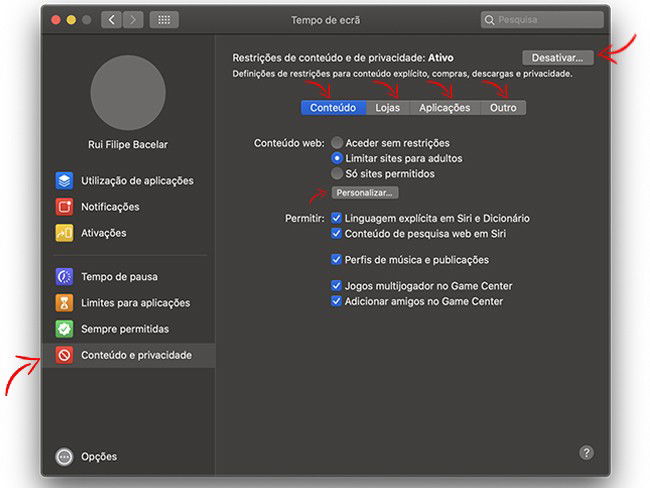Uncheck Linguagem explícita em Siri e Dicionário
The image size is (650, 488).
(337, 218)
